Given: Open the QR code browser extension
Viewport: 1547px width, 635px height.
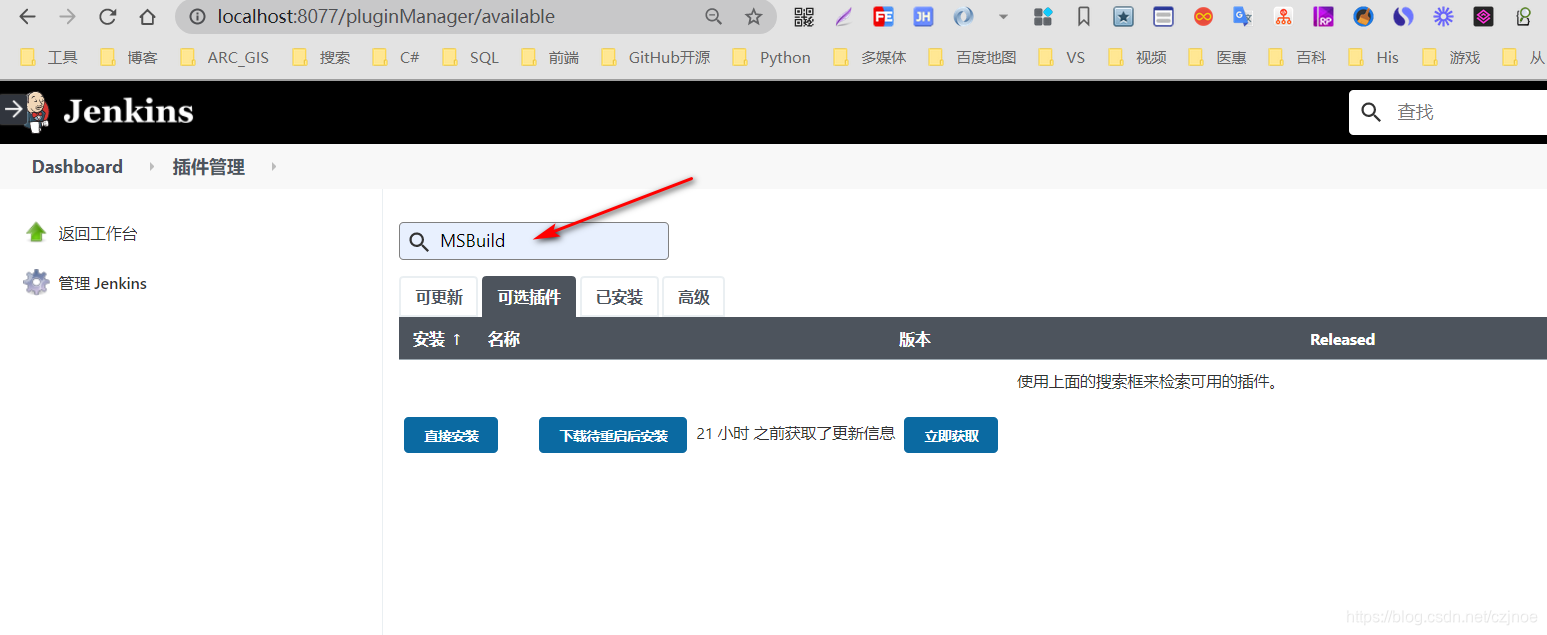Looking at the screenshot, I should 802,16.
